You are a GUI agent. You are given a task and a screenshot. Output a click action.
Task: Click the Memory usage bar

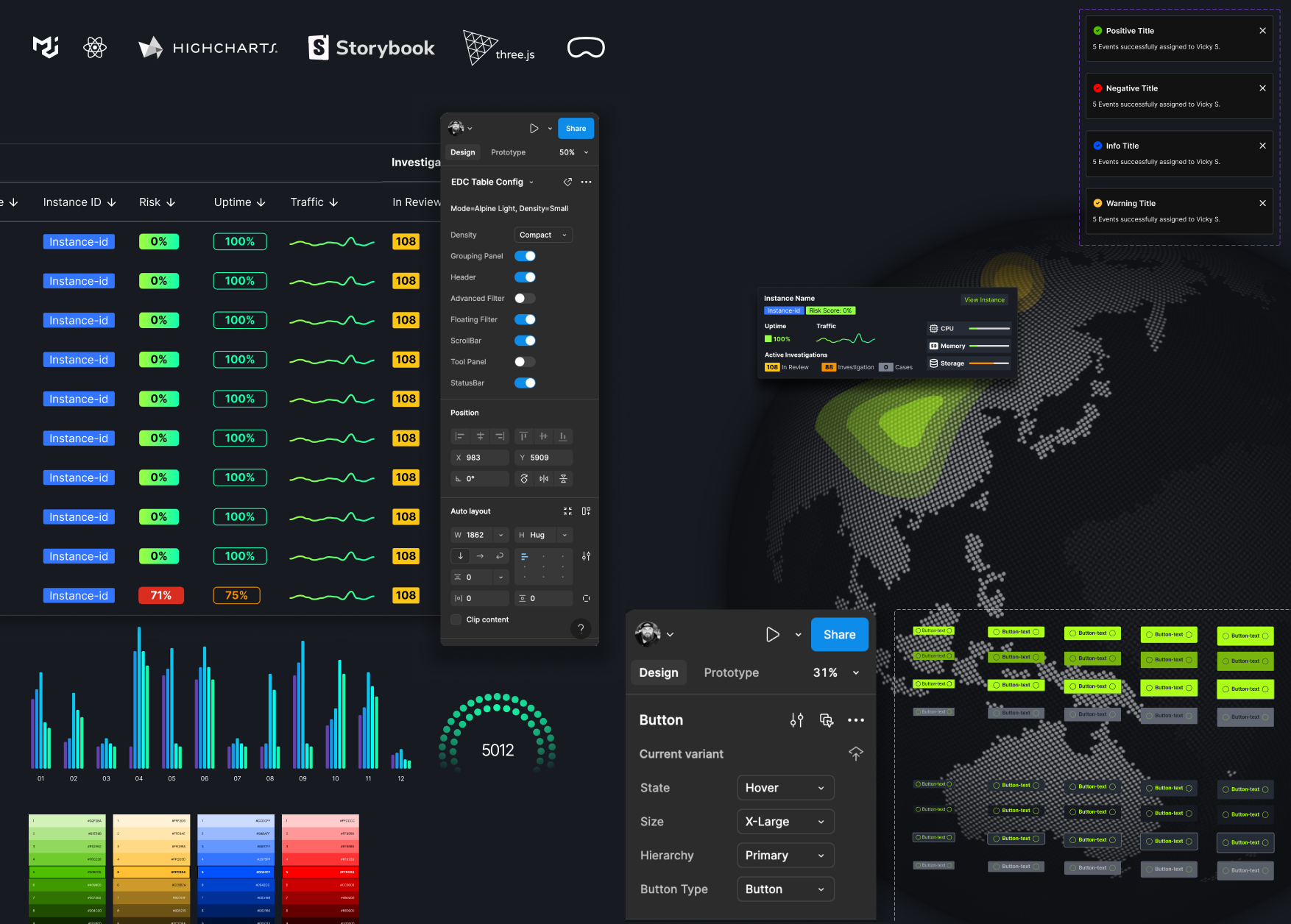(989, 346)
